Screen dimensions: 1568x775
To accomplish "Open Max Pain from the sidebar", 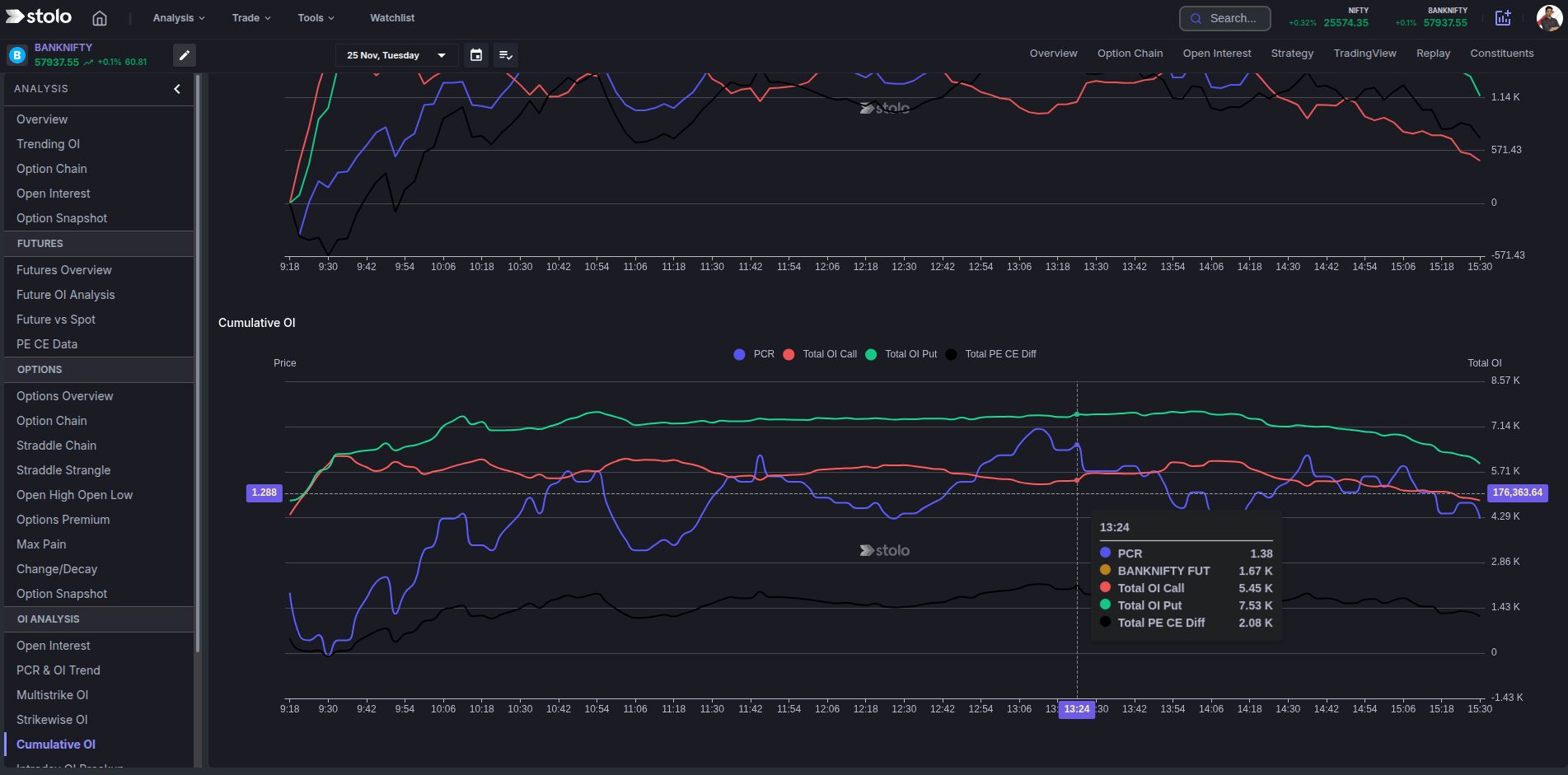I will (41, 544).
